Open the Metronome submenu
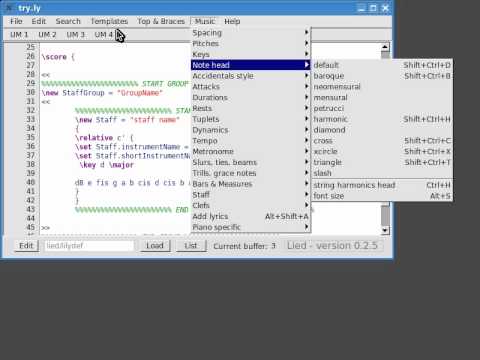 pyautogui.click(x=251, y=151)
